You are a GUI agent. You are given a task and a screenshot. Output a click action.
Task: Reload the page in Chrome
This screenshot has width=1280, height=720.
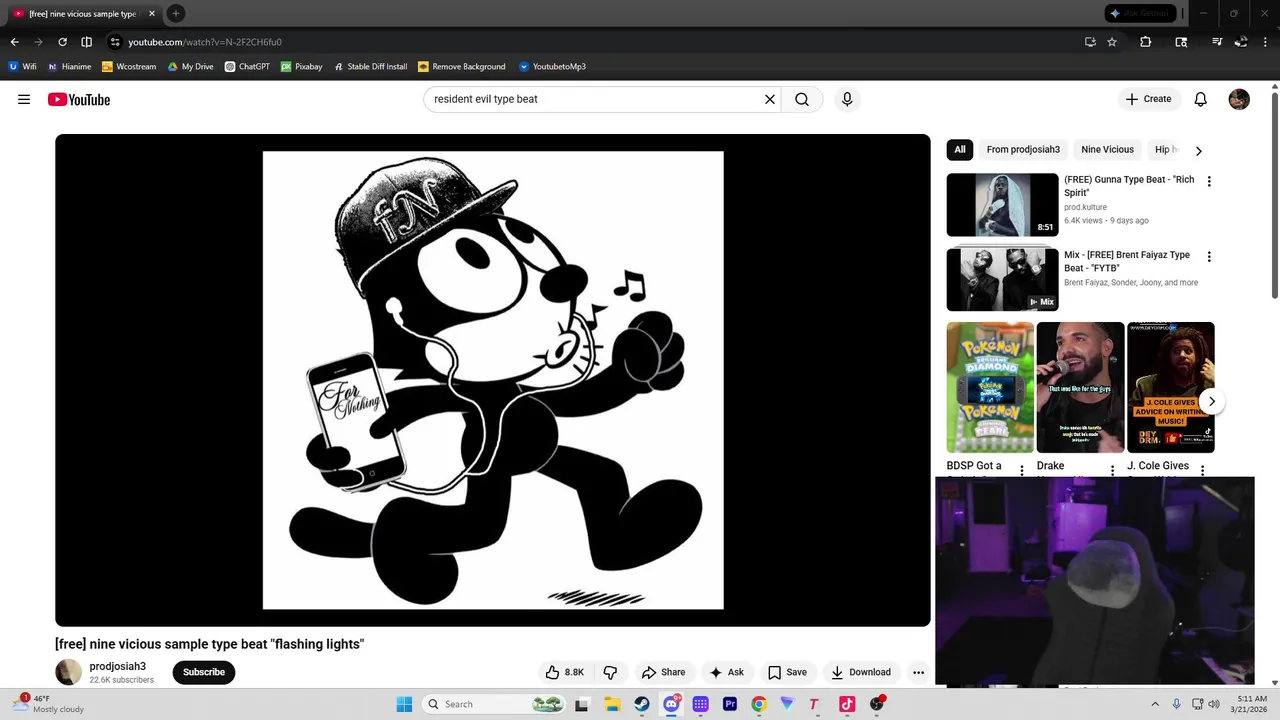click(x=62, y=42)
